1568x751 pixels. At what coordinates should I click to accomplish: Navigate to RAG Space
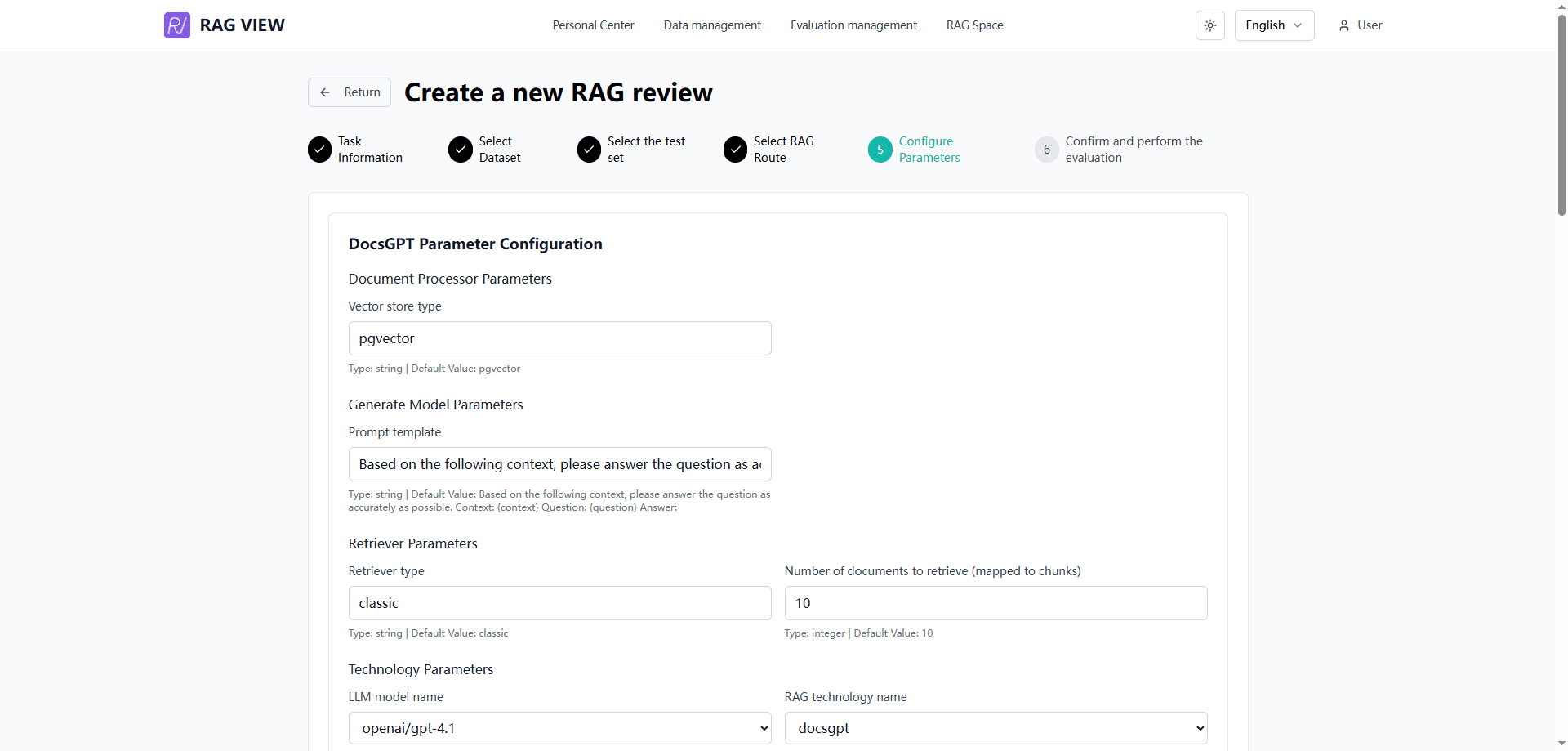point(974,25)
